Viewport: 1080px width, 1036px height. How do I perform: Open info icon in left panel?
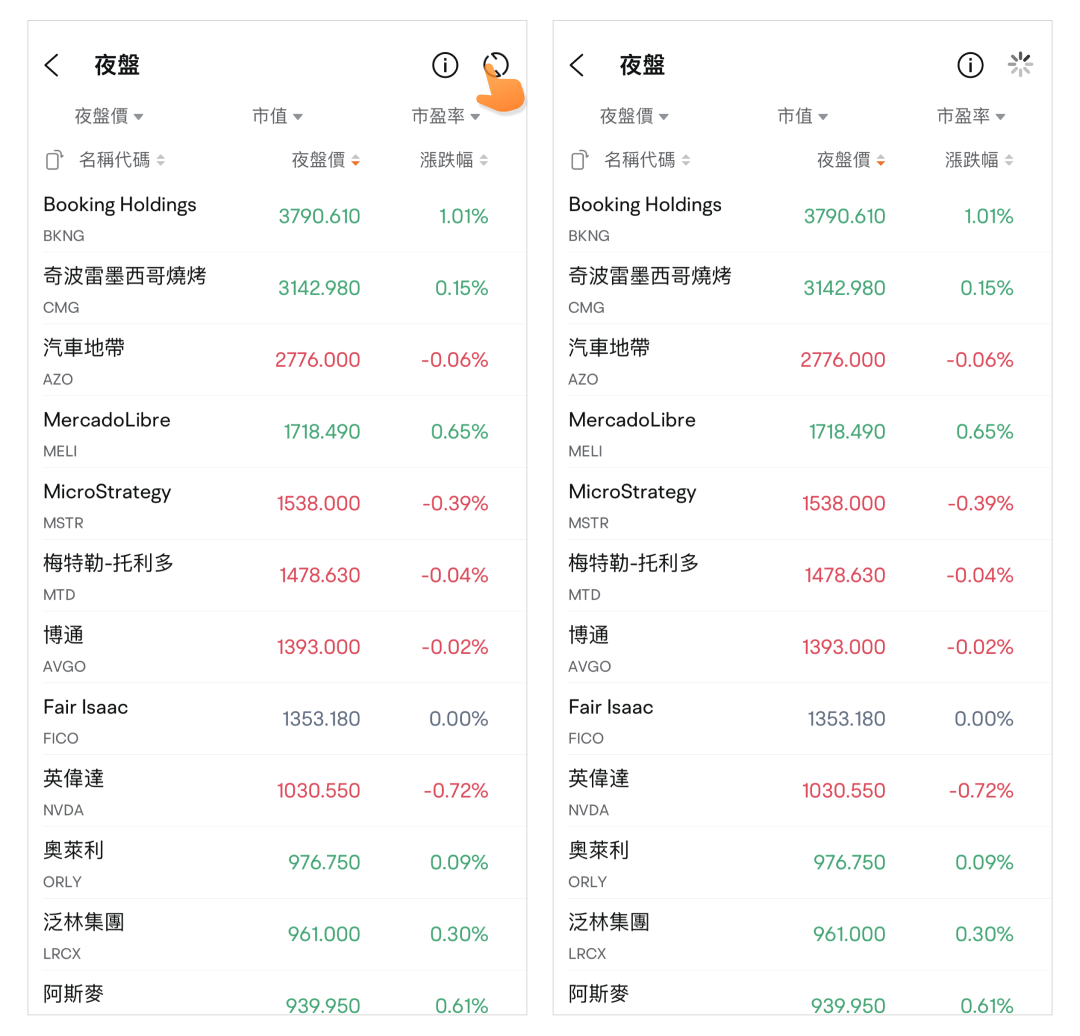pyautogui.click(x=445, y=66)
